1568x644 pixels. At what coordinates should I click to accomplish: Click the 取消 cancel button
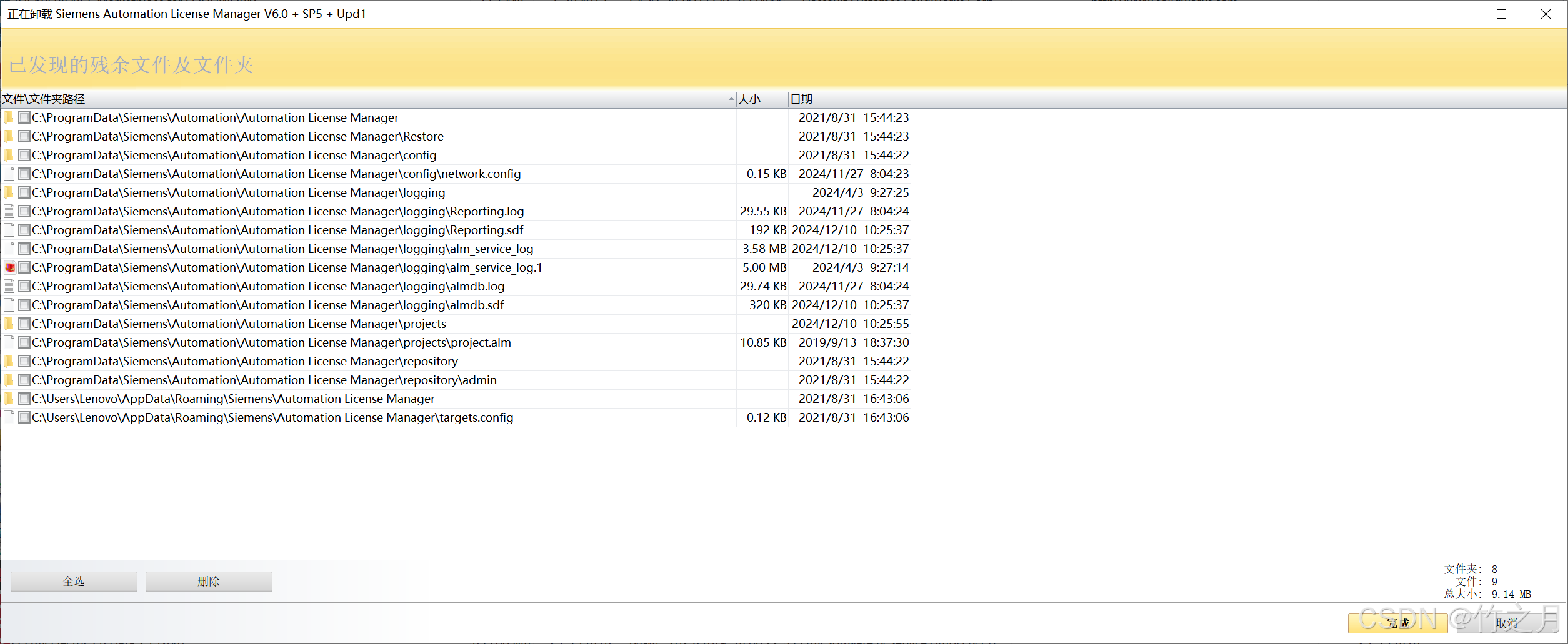[x=1506, y=623]
